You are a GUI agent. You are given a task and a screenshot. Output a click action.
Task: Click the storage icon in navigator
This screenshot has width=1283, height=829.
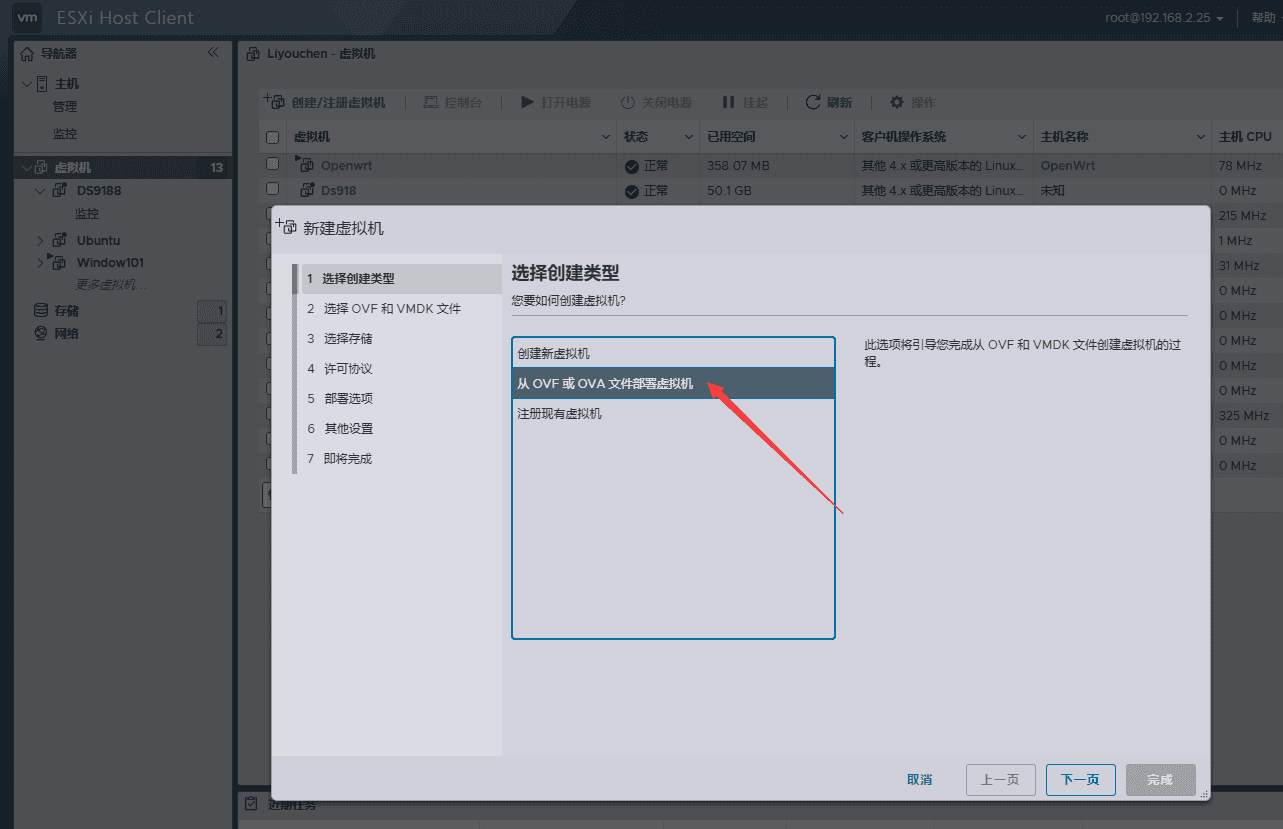pos(41,311)
